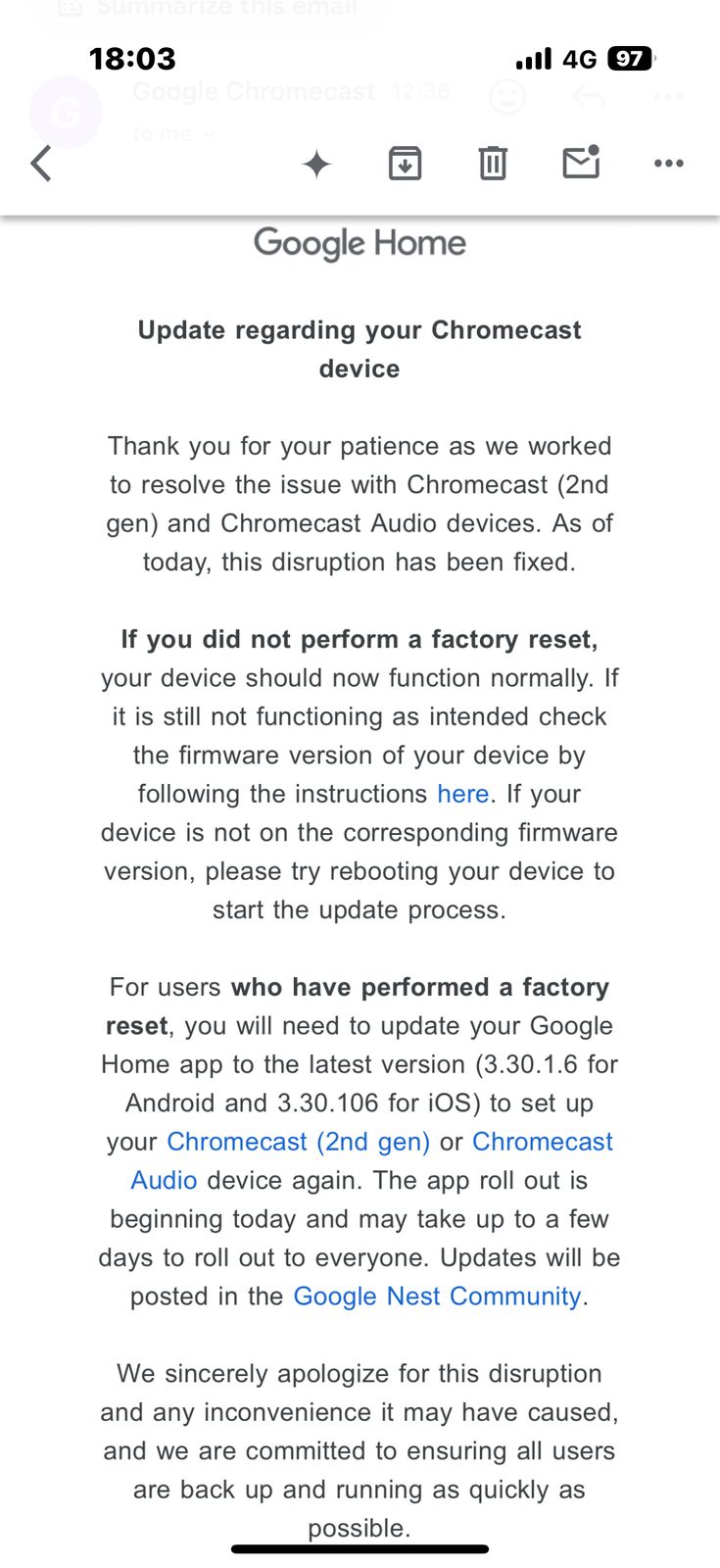This screenshot has height=1568, width=720.
Task: Open the conversation overflow menu near the timestamp
Action: [x=667, y=96]
